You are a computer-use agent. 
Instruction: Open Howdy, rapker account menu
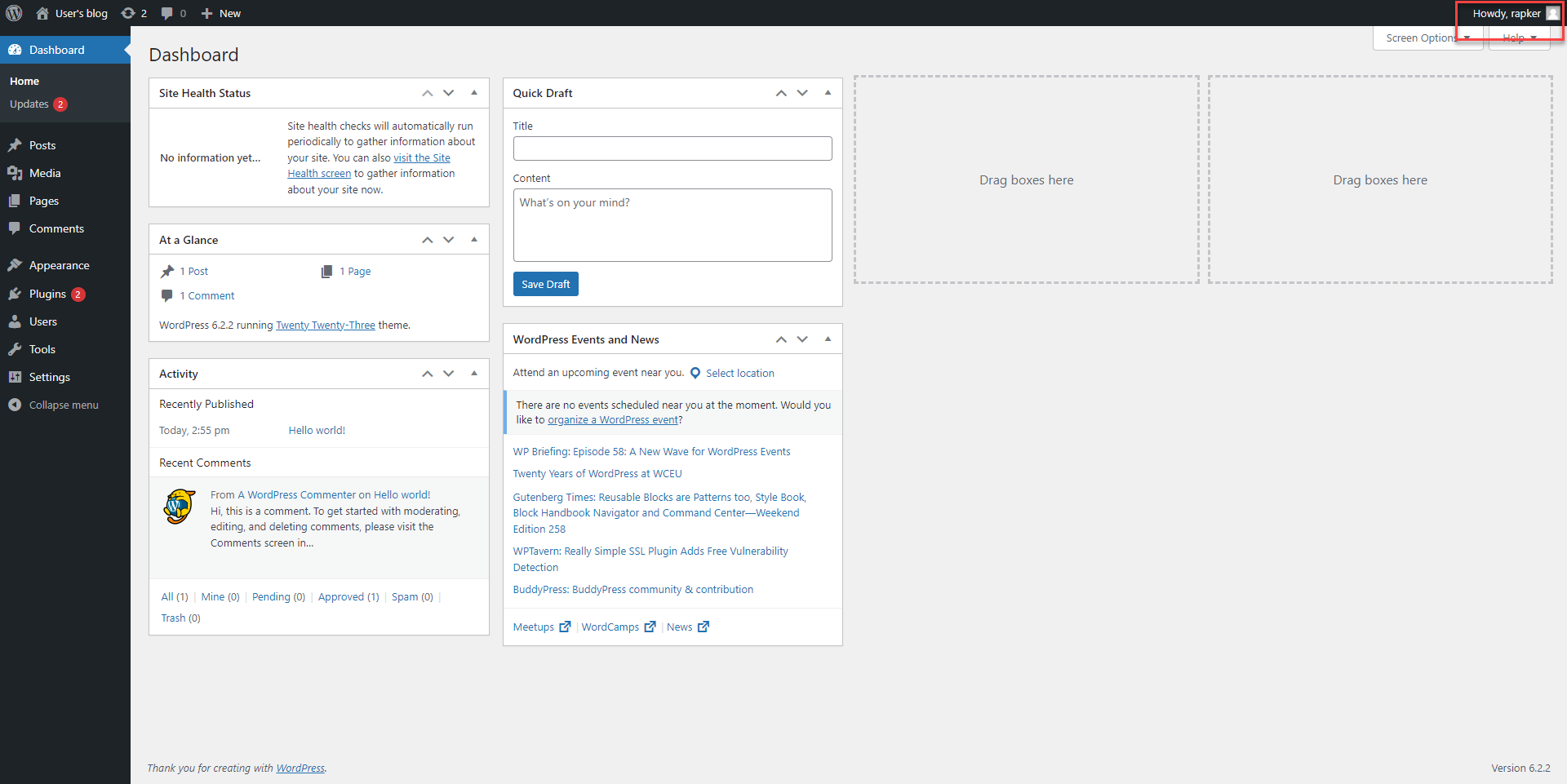click(x=1516, y=13)
